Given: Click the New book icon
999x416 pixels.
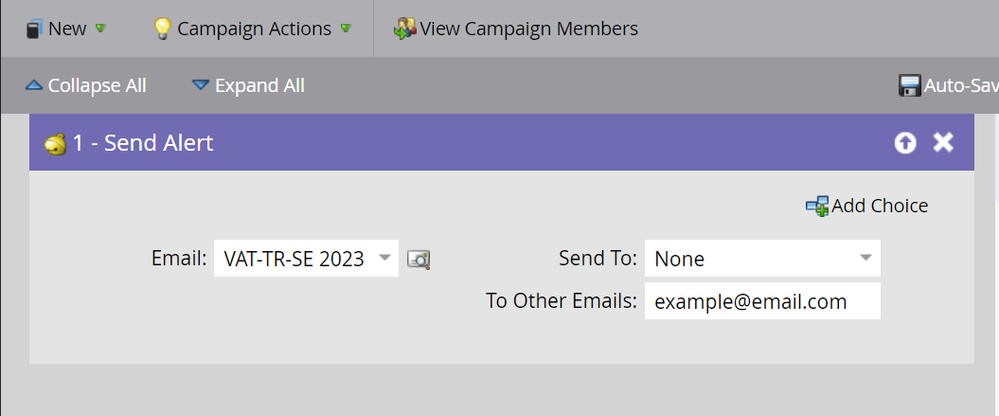Looking at the screenshot, I should (32, 29).
